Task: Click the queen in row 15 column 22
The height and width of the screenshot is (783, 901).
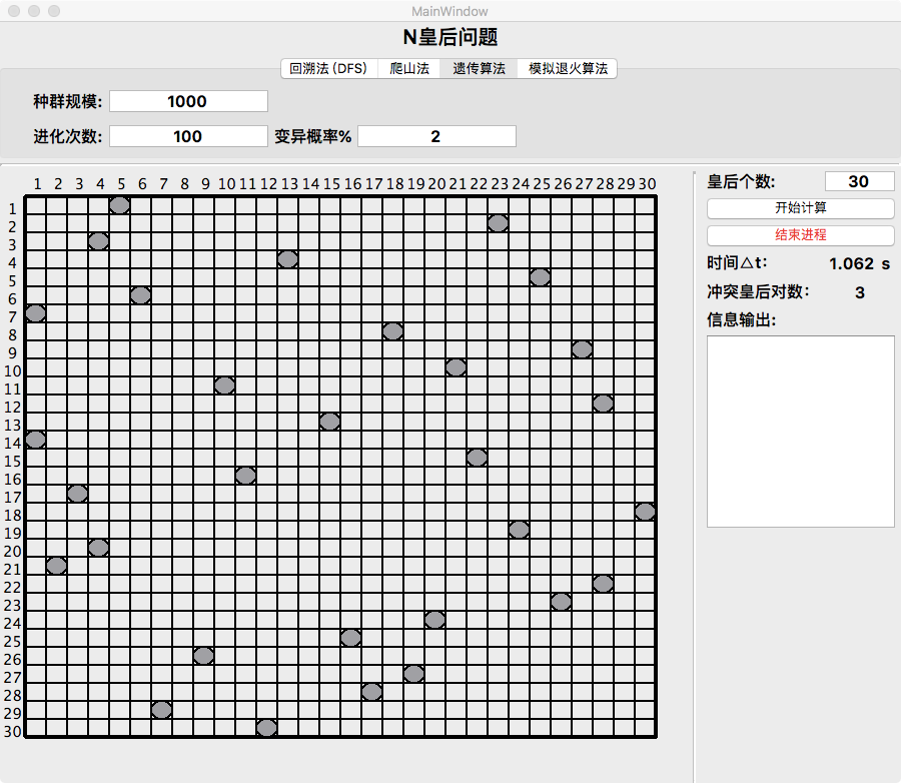Action: click(477, 457)
